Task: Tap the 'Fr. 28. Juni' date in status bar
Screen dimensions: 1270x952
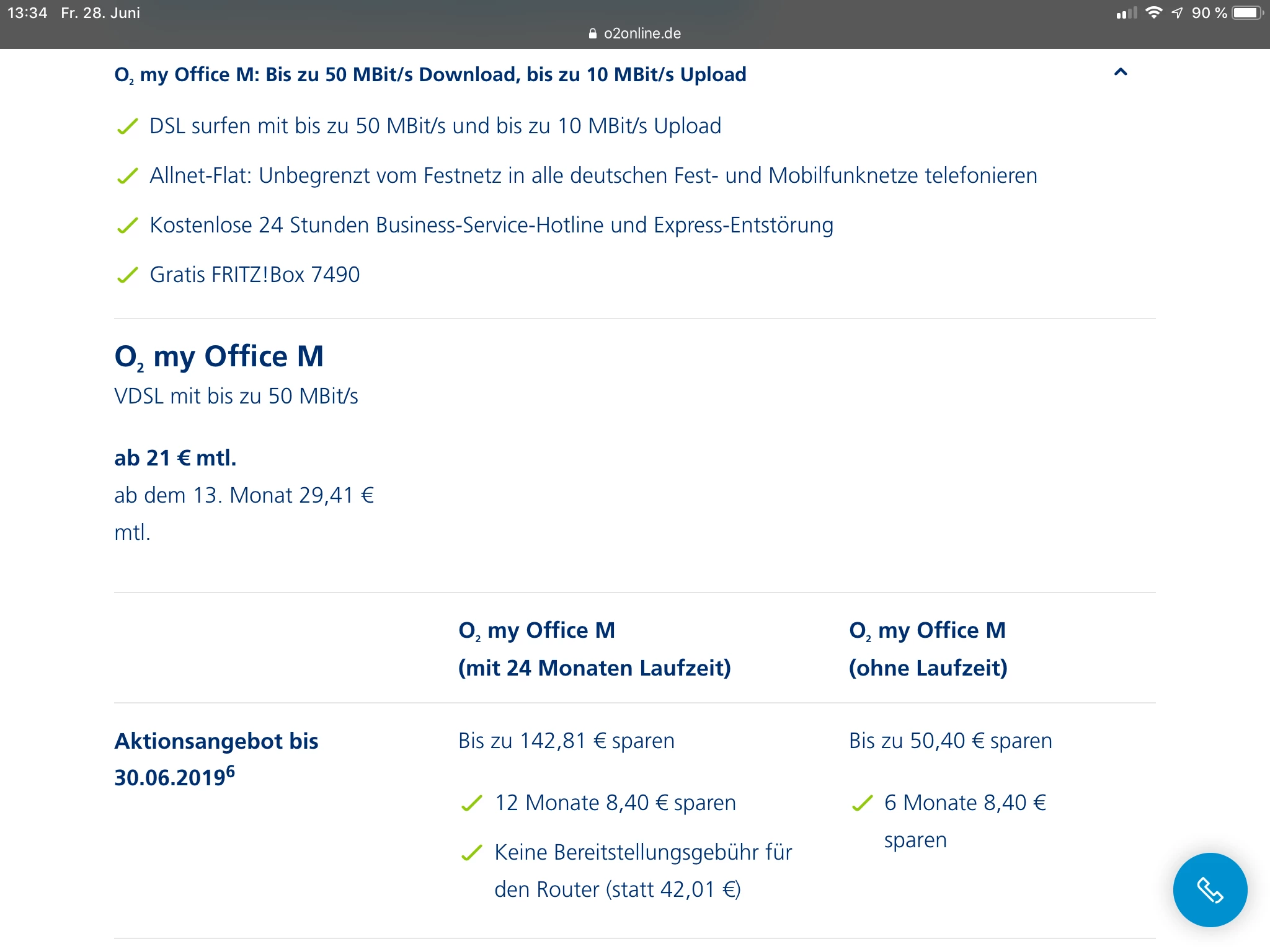Action: pos(100,12)
